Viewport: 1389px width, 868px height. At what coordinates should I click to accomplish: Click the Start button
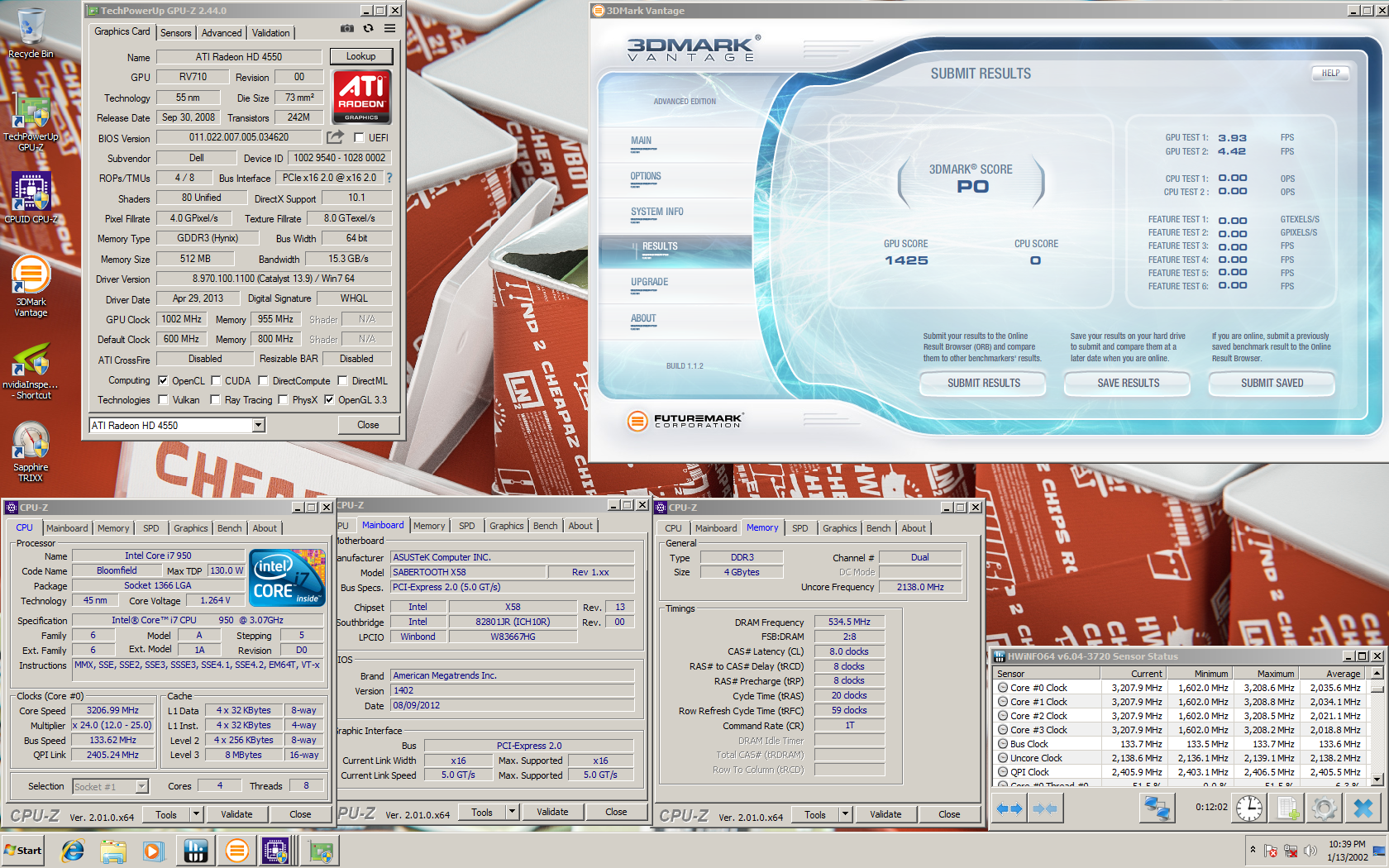(x=23, y=851)
